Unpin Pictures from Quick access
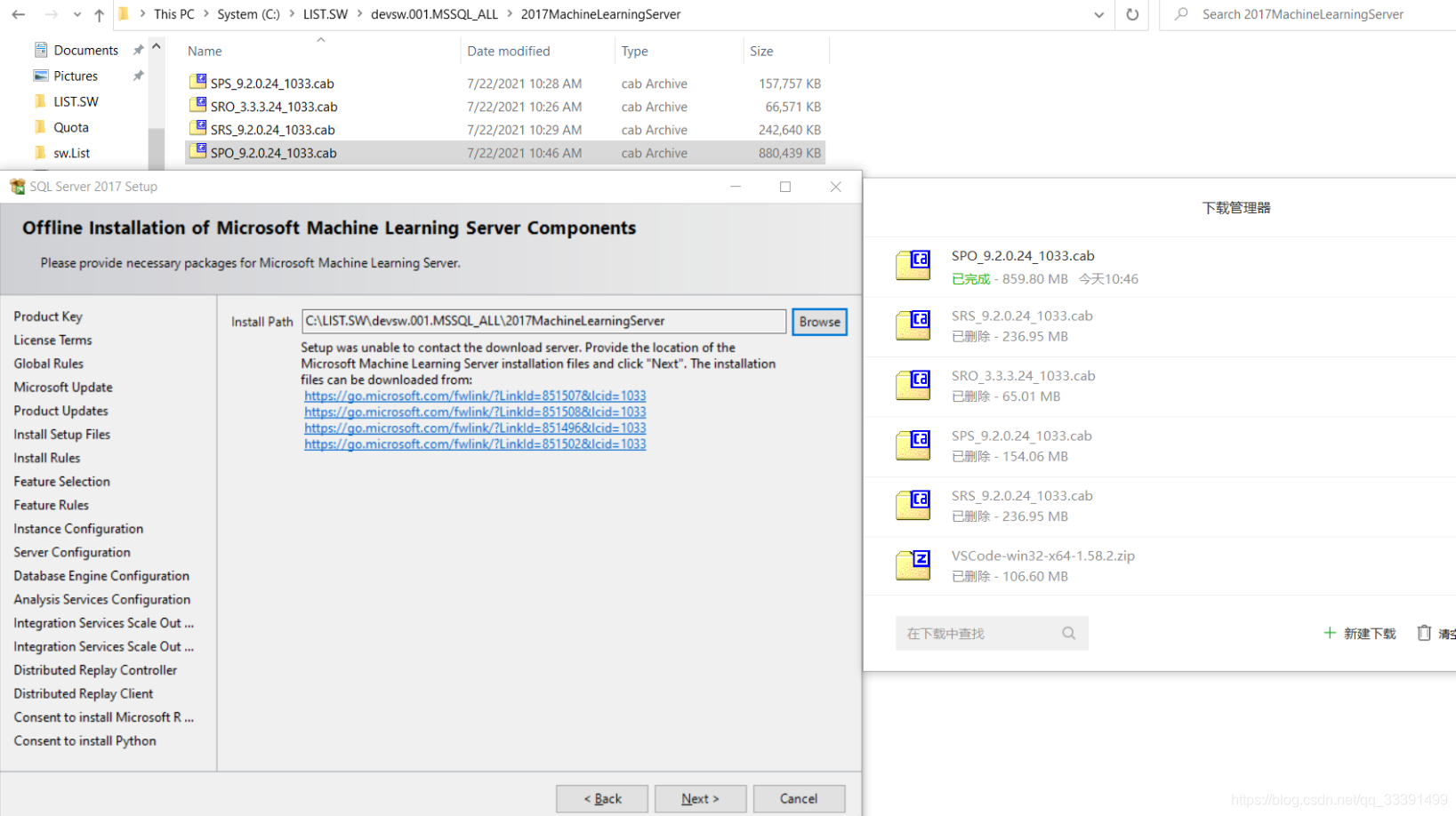 138,76
